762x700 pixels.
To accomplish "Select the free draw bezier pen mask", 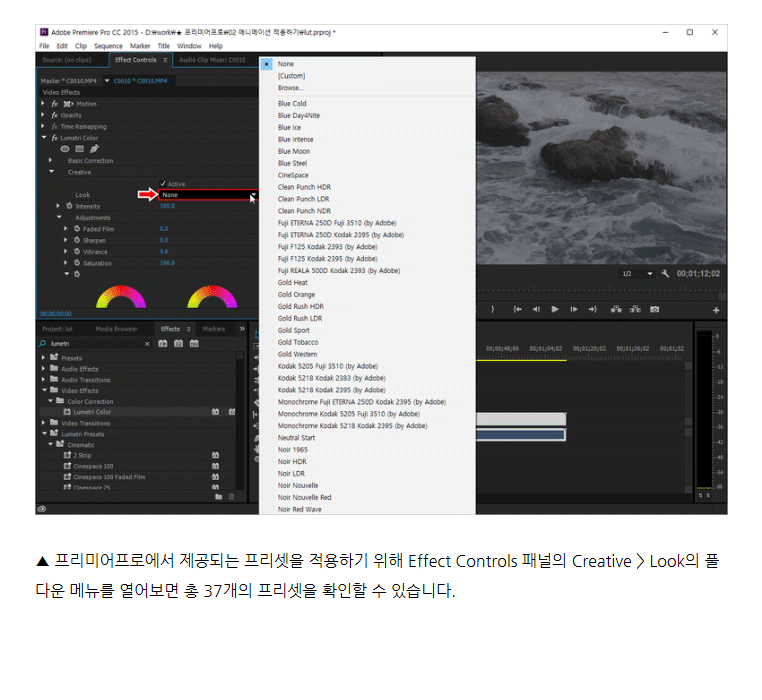I will click(94, 149).
